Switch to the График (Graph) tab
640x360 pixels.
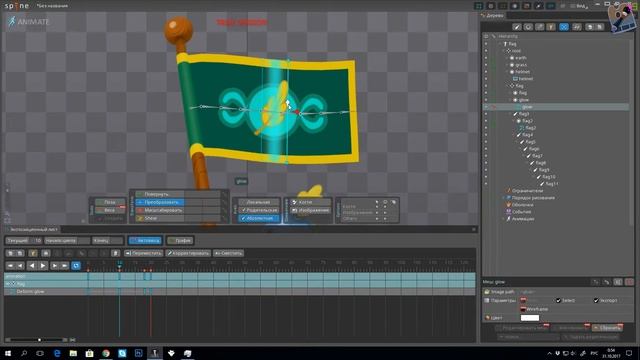[180, 240]
